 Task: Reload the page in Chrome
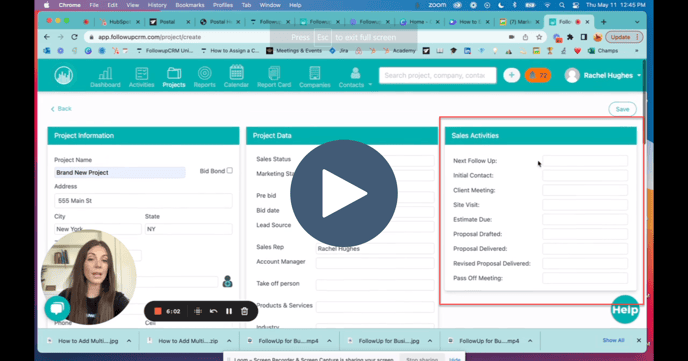coord(74,37)
